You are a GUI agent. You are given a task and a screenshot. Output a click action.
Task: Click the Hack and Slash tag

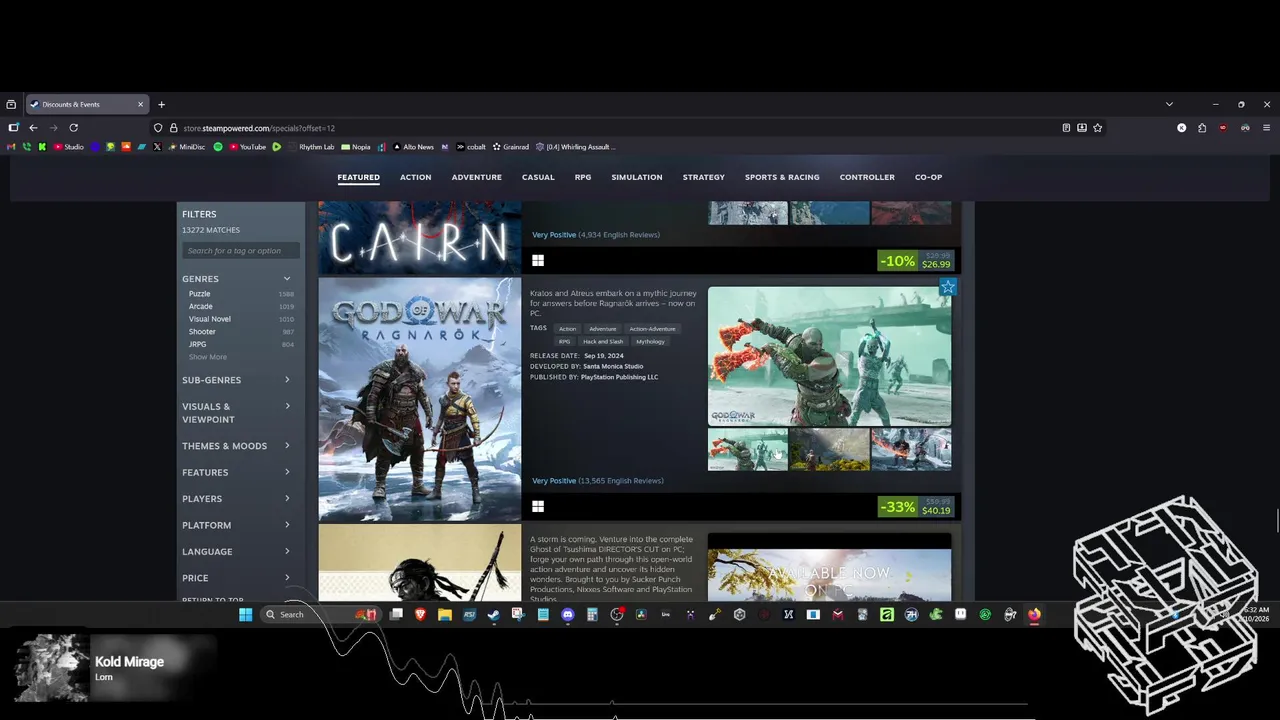coord(603,342)
